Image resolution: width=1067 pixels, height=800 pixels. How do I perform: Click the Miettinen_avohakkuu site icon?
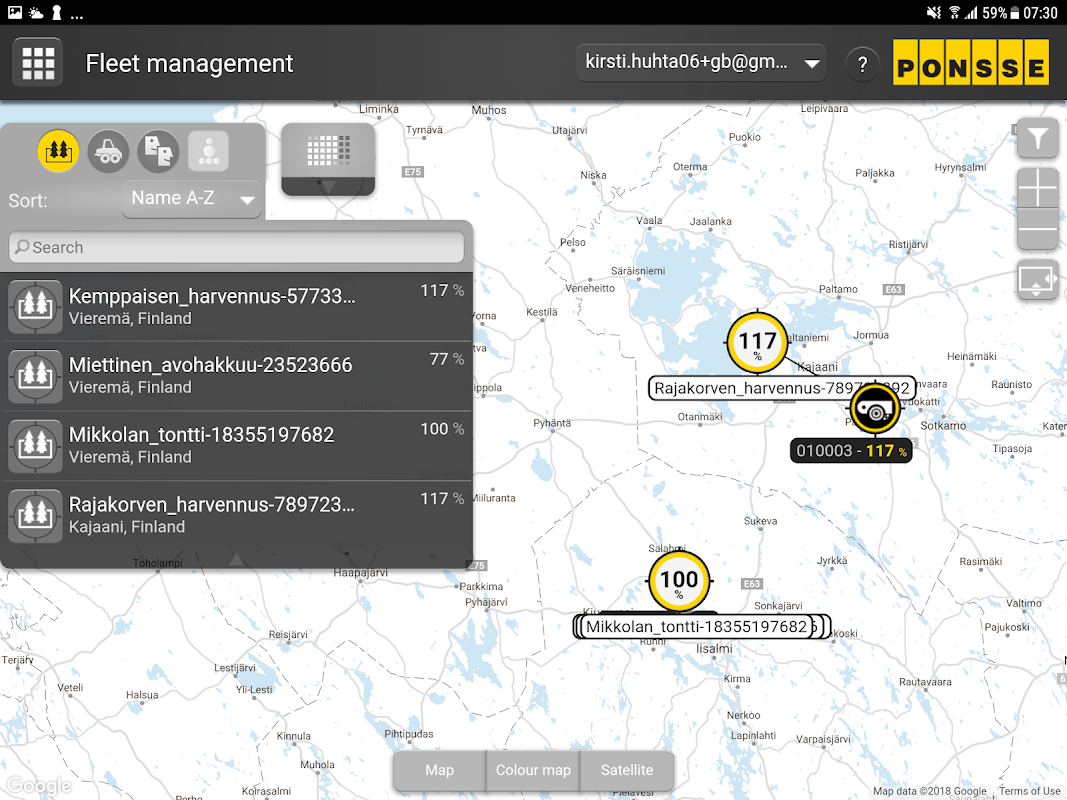(35, 376)
